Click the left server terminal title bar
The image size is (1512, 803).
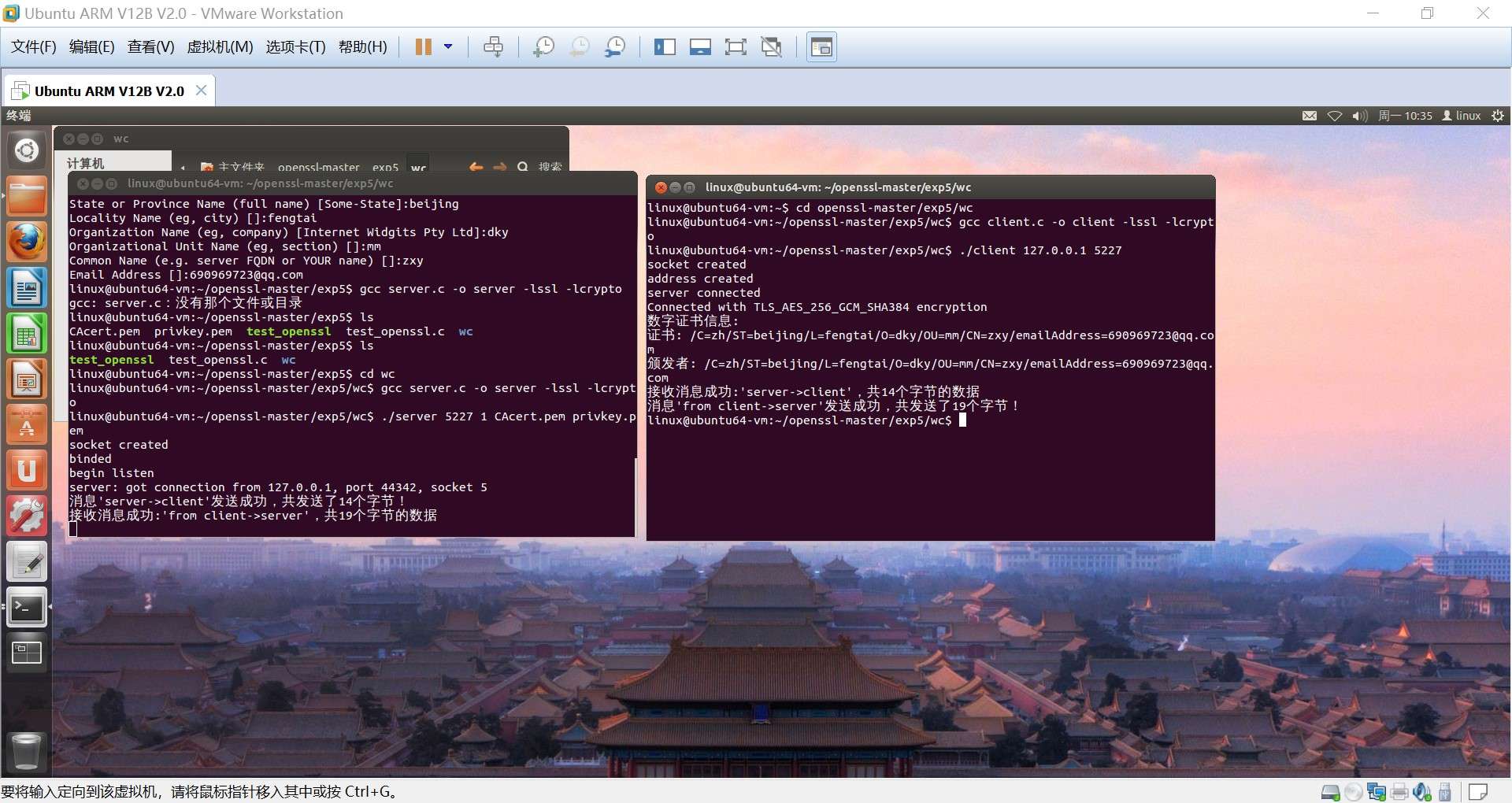[x=352, y=183]
